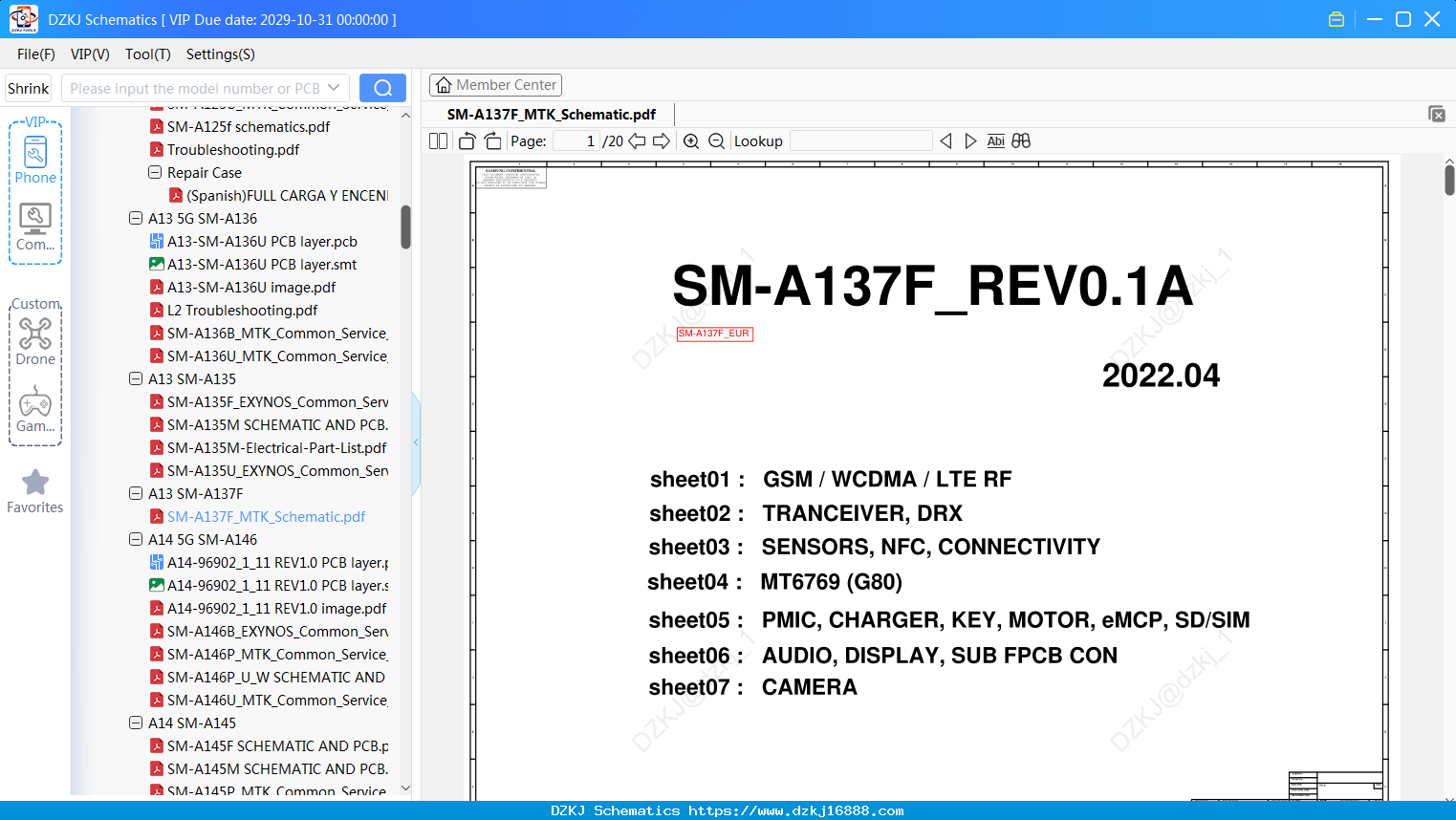Collapse the A13 5G SM-A136 node

click(136, 218)
